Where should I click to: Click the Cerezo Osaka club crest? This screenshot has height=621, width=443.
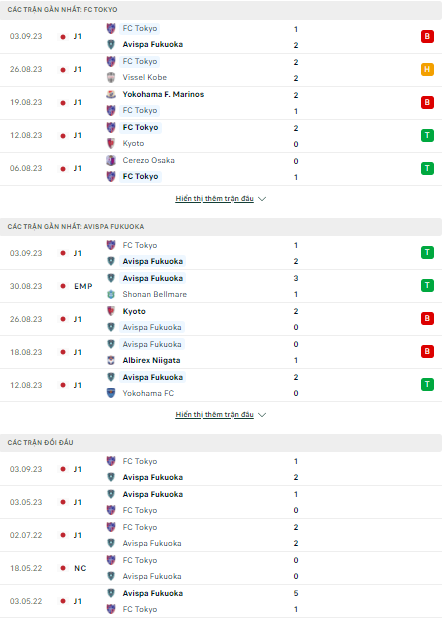(111, 160)
